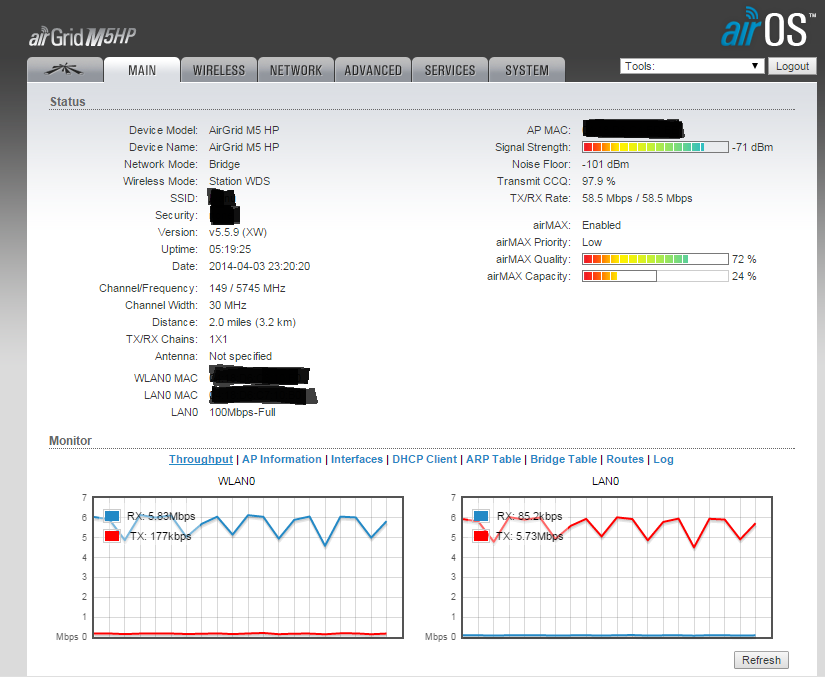
Task: Select the Device Name value "AirGrid M5 HP"
Action: click(x=244, y=147)
